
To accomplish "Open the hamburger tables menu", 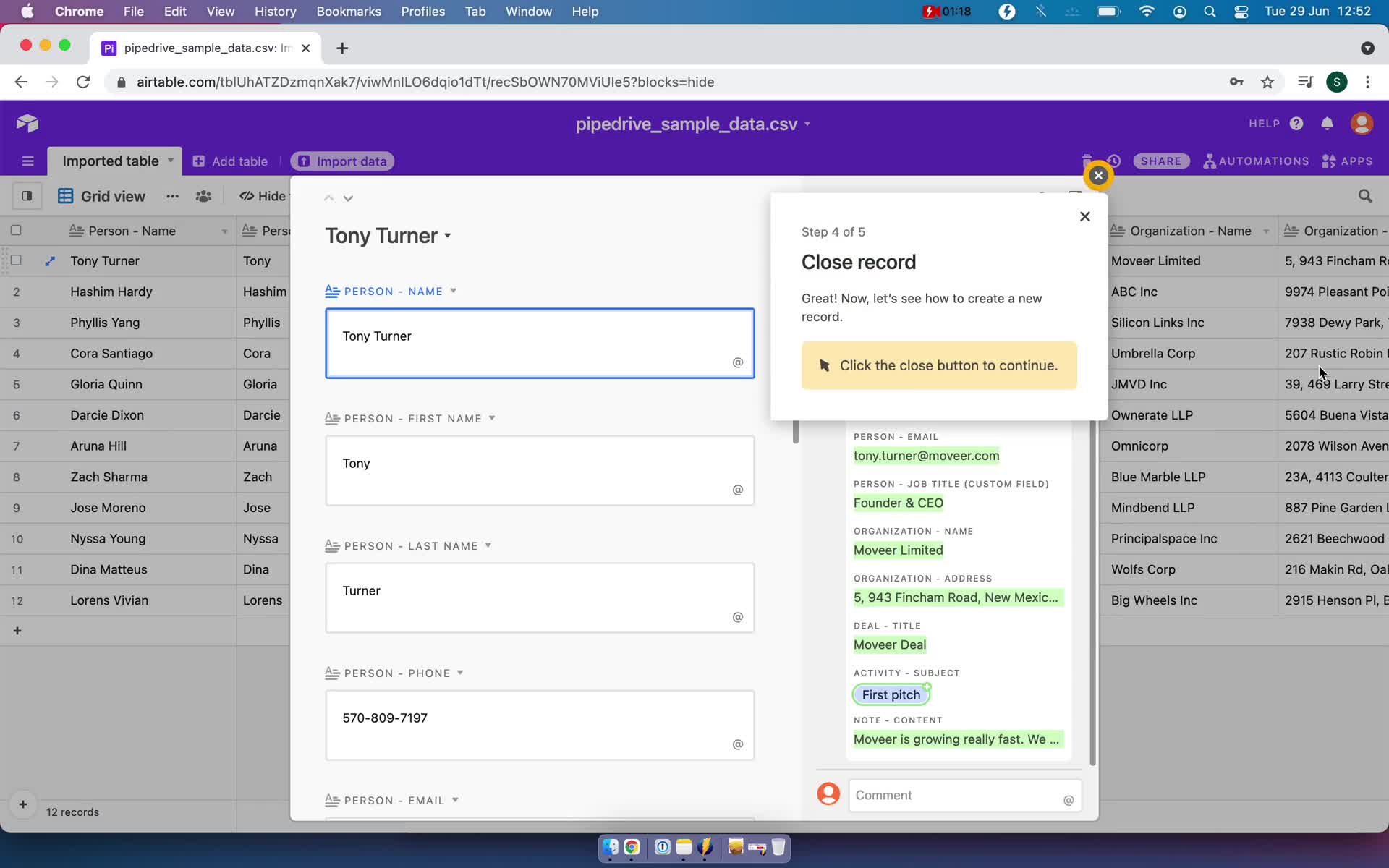I will pyautogui.click(x=27, y=161).
